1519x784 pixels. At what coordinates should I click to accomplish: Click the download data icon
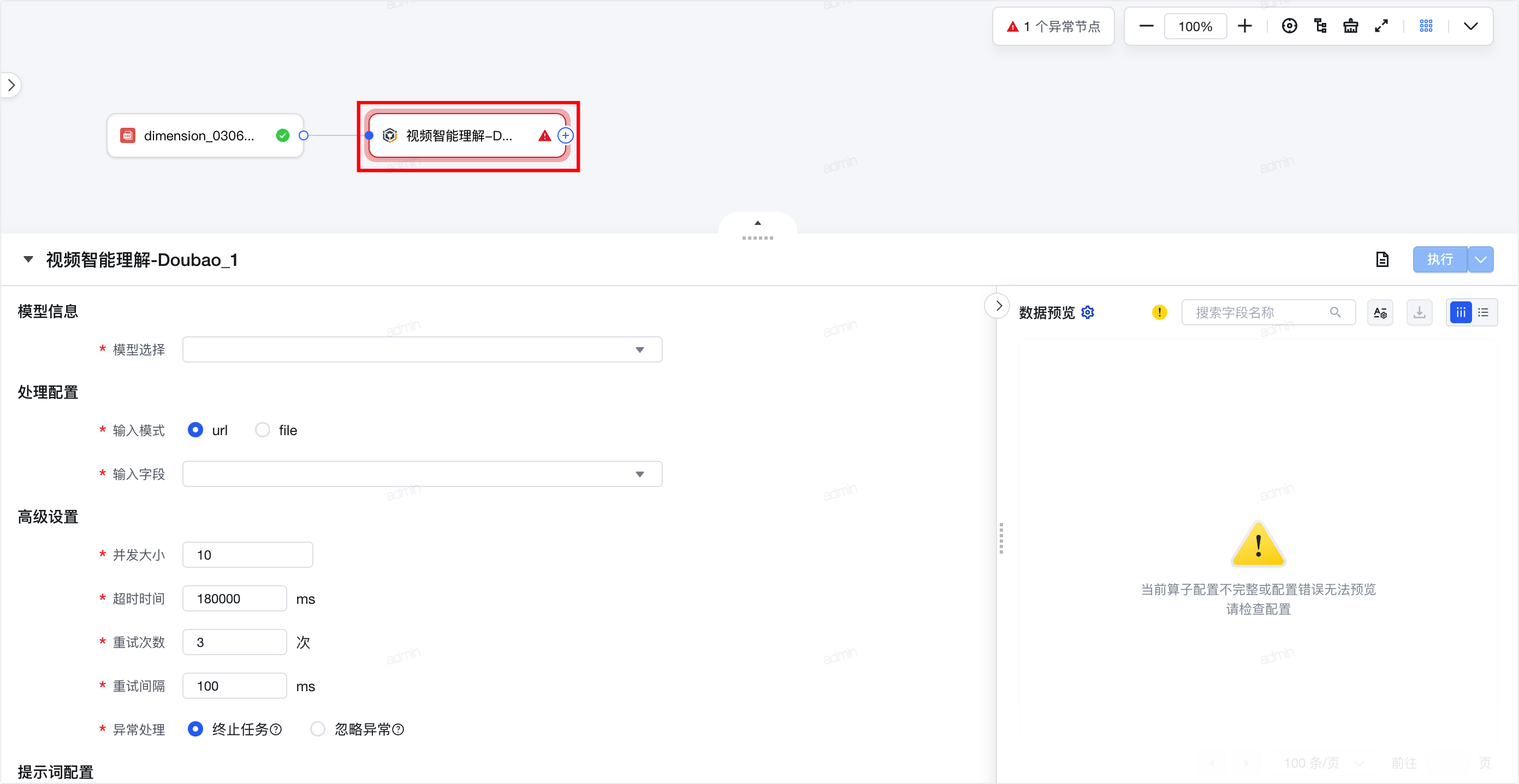pyautogui.click(x=1419, y=312)
